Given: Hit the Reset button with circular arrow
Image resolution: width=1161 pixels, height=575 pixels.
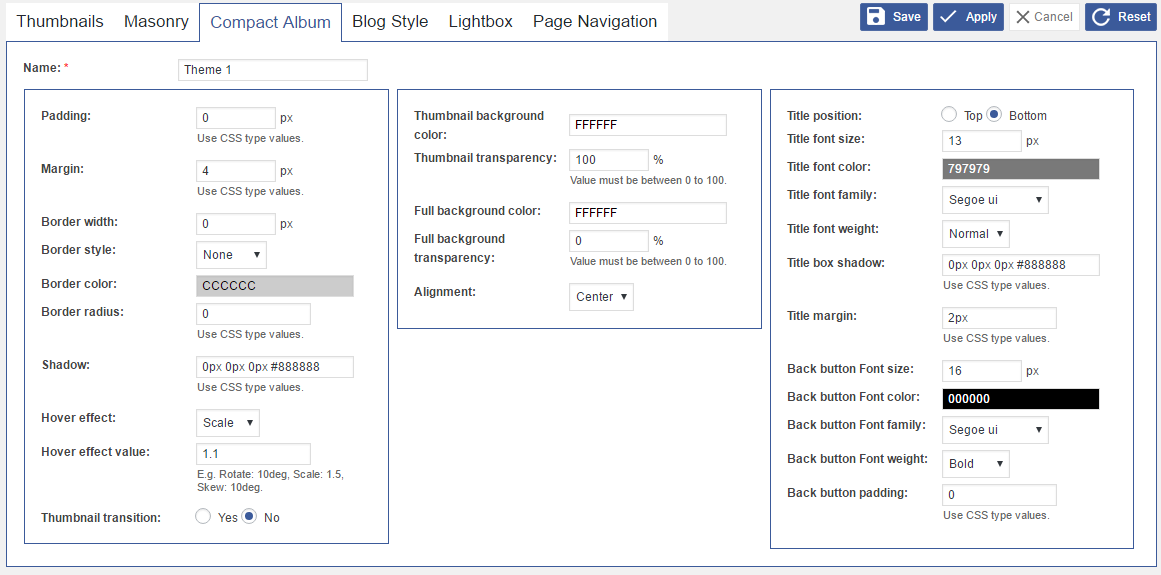Looking at the screenshot, I should [1120, 17].
